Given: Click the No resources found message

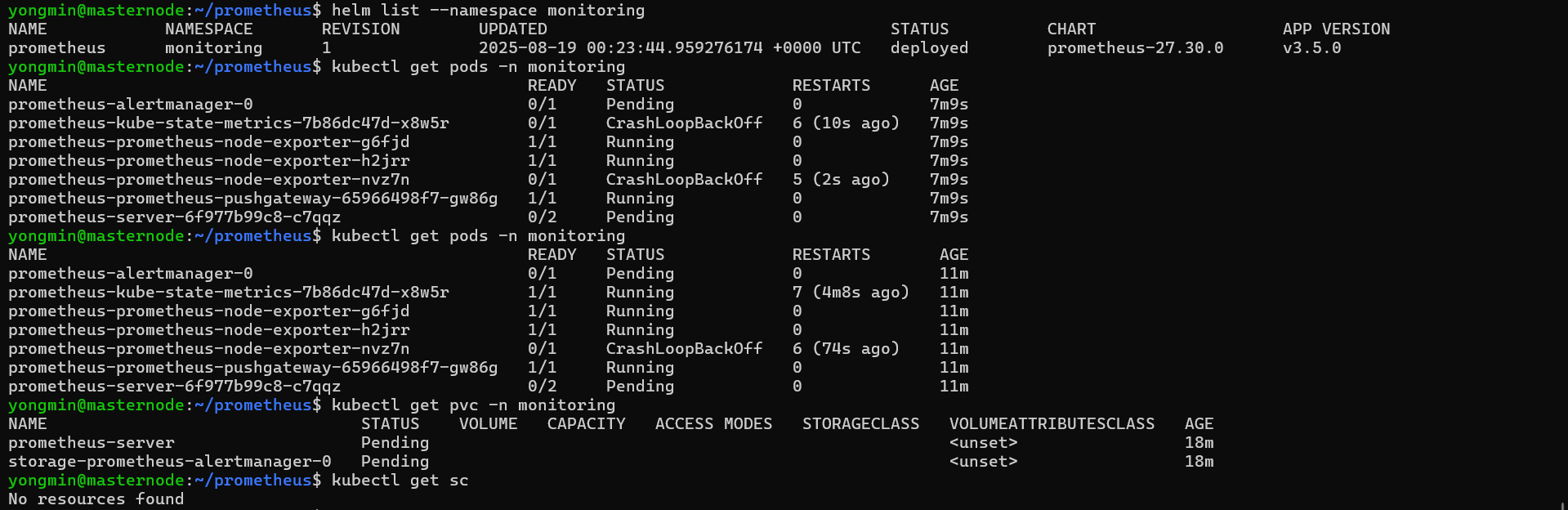Looking at the screenshot, I should (x=96, y=499).
